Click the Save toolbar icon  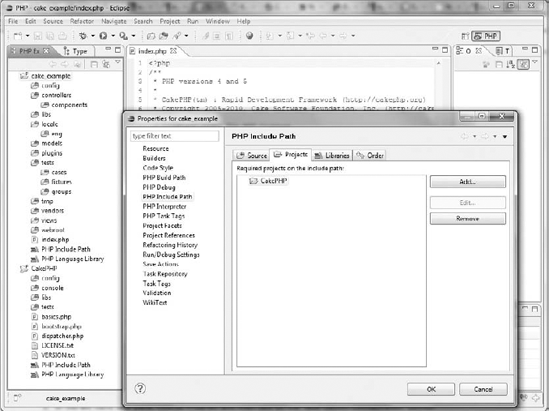click(38, 36)
